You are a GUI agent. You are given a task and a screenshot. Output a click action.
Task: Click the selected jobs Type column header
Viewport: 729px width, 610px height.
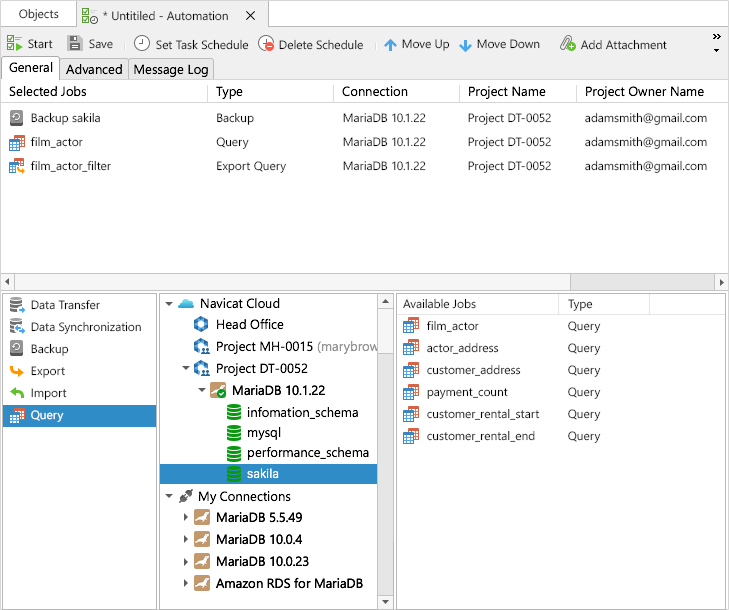(271, 92)
